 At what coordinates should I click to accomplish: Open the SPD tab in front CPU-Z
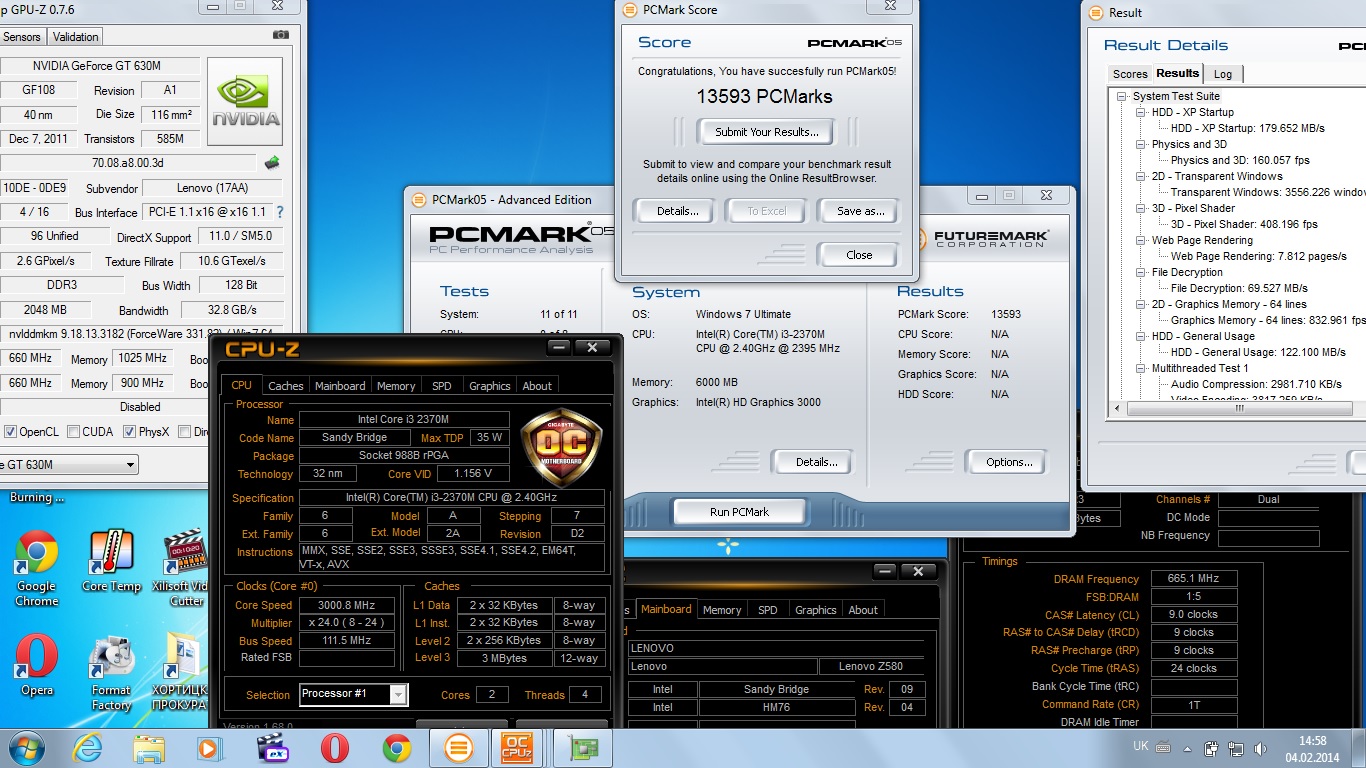click(x=442, y=386)
